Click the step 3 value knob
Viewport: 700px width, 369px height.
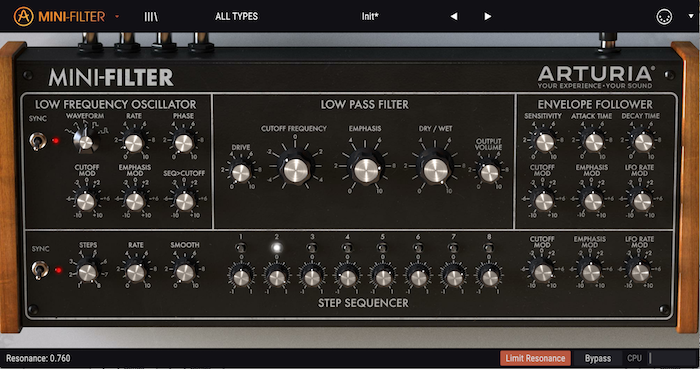[x=312, y=278]
